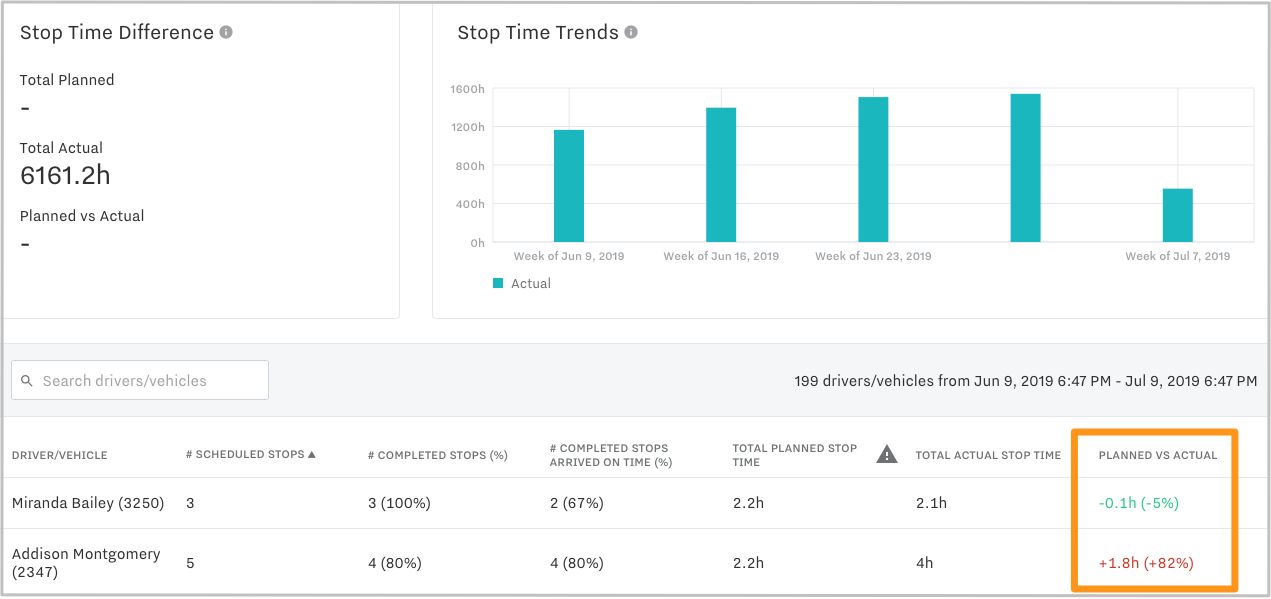Sort by Total Actual Stop Time header
This screenshot has height=599, width=1271.
(988, 455)
